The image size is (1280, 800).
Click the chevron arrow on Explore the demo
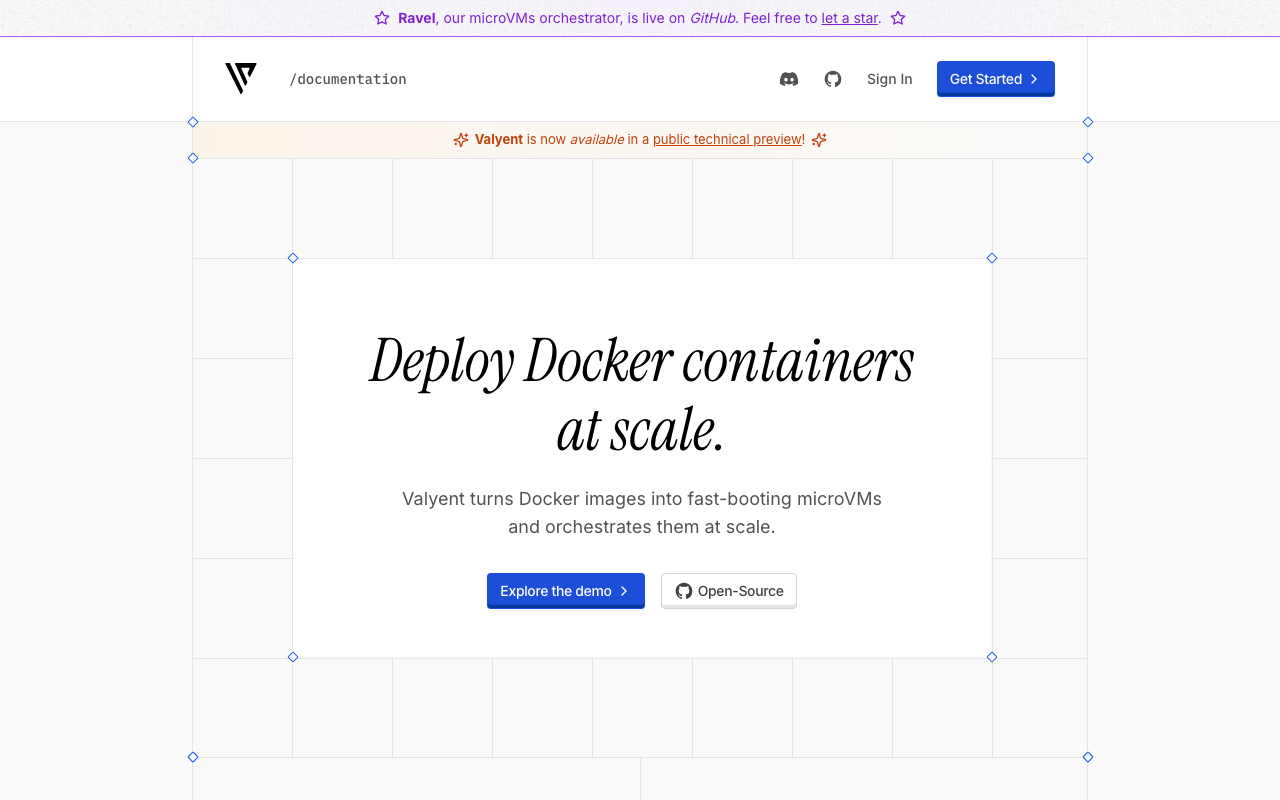click(624, 591)
